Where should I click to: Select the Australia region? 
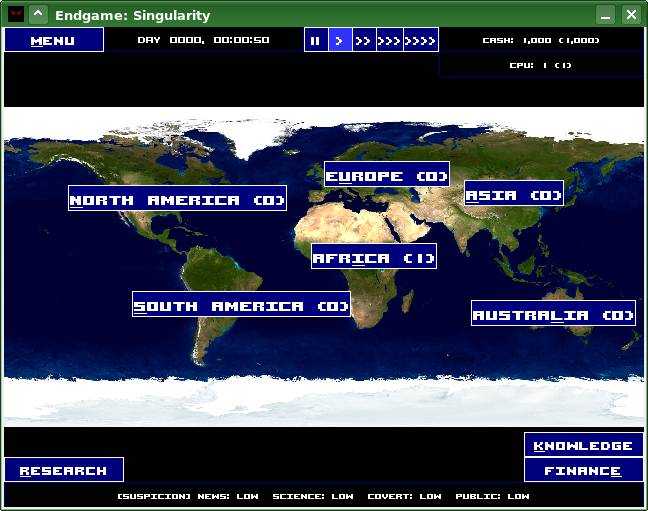tap(553, 314)
